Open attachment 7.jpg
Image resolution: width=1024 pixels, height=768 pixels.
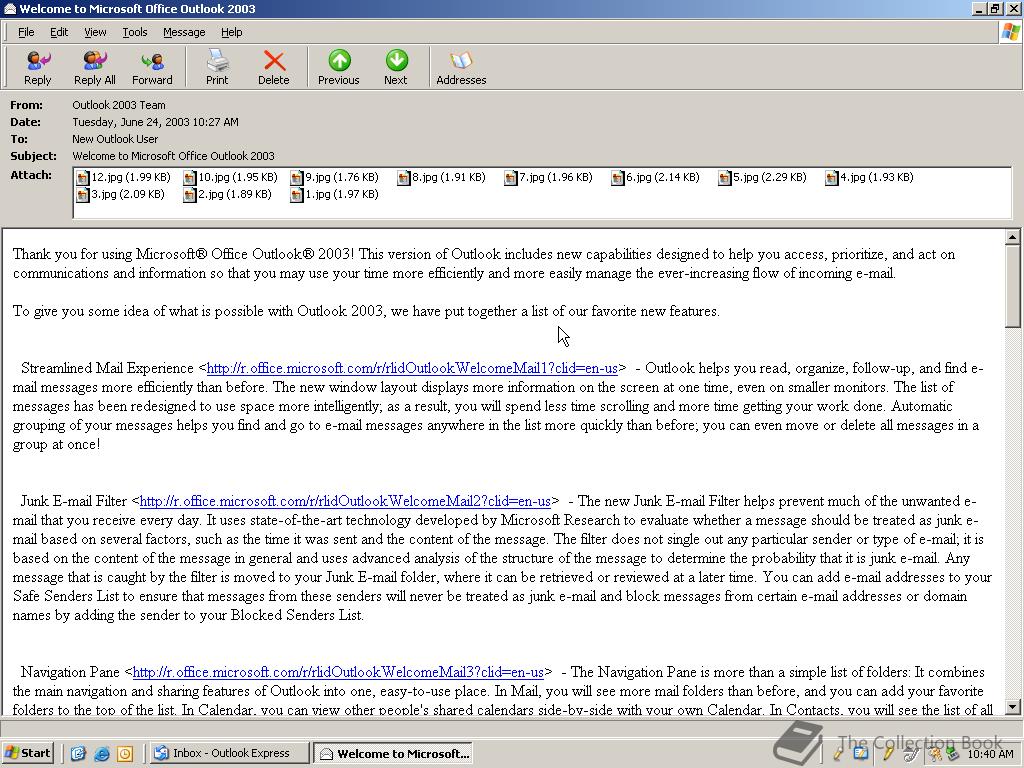549,177
